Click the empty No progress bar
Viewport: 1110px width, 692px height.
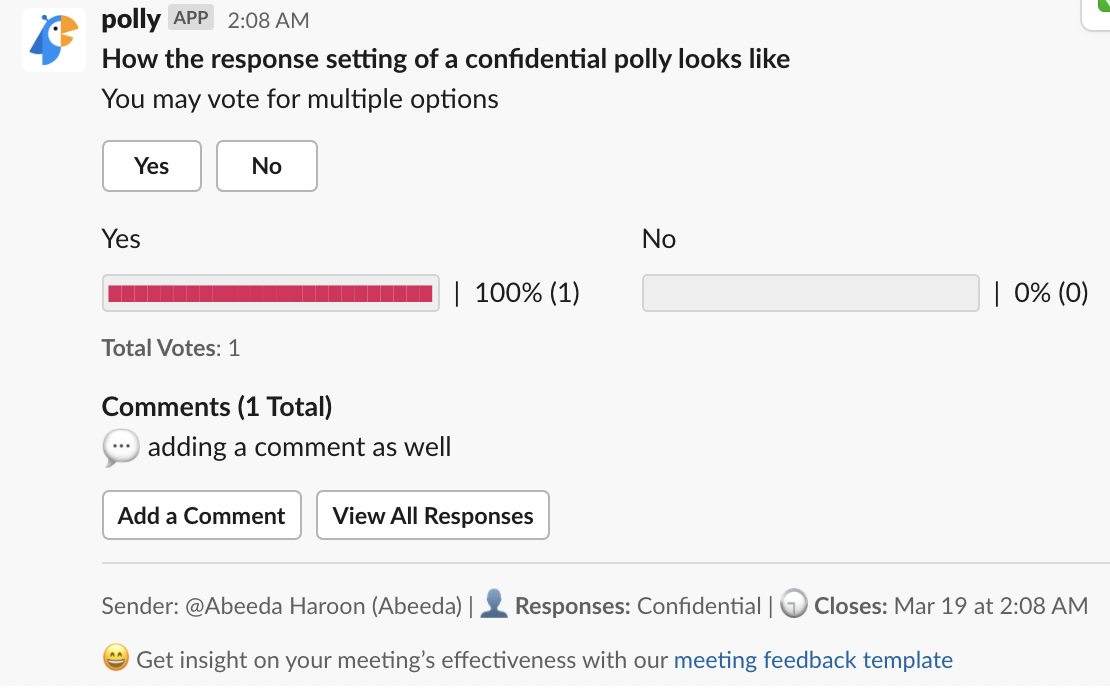tap(810, 293)
